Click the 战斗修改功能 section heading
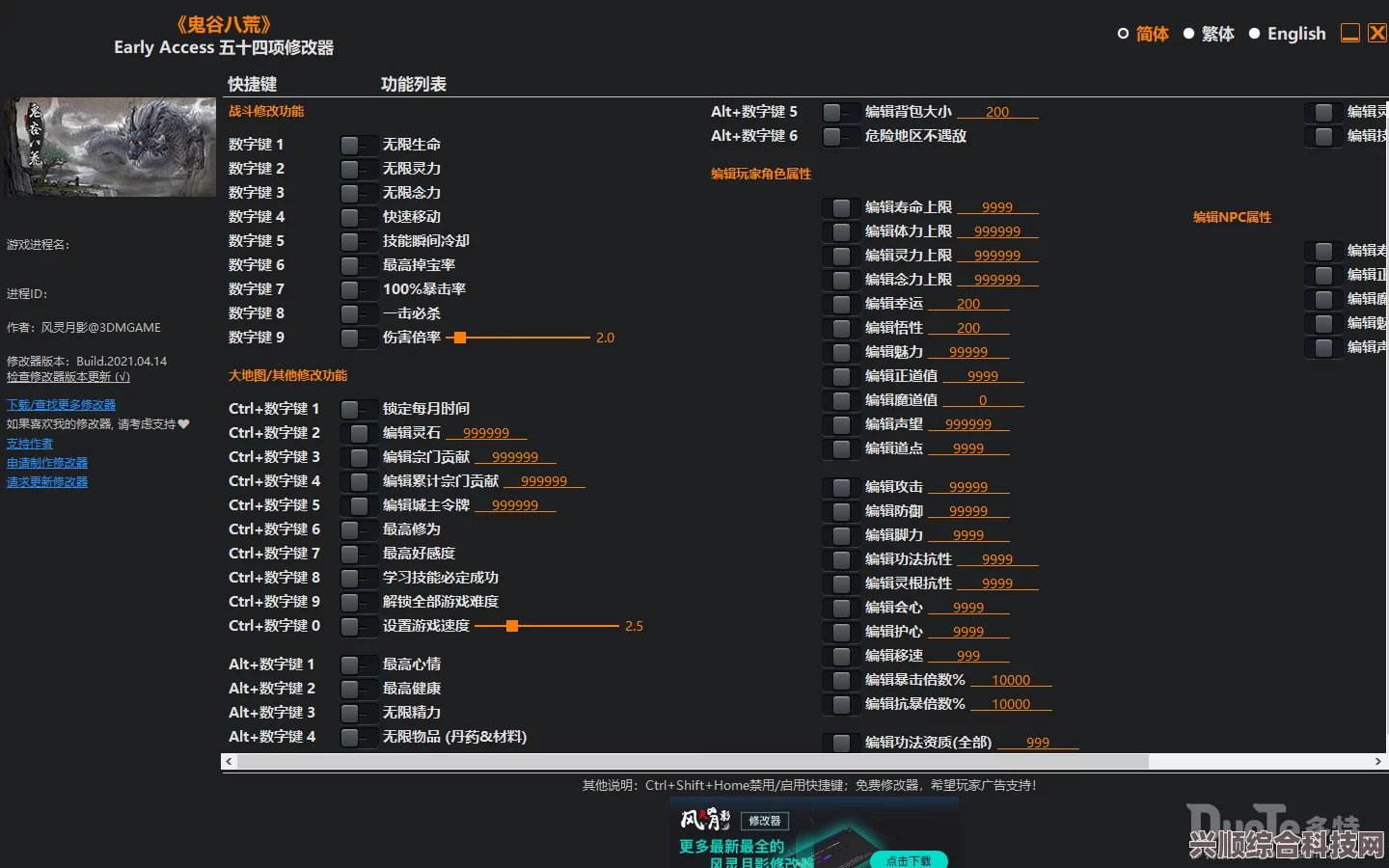Image resolution: width=1389 pixels, height=868 pixels. pos(266,111)
